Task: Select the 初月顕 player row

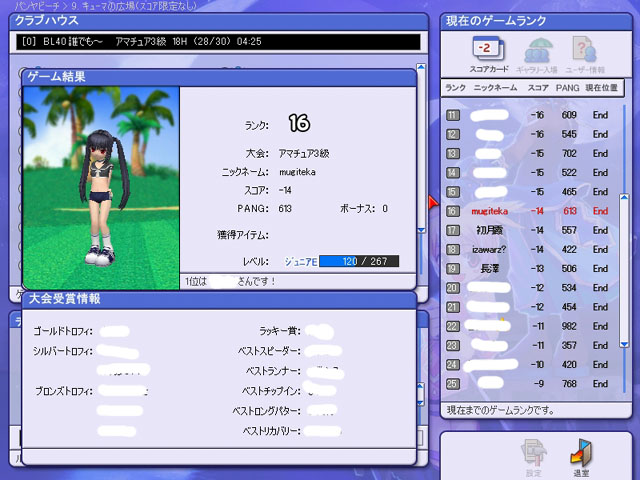Action: [530, 230]
